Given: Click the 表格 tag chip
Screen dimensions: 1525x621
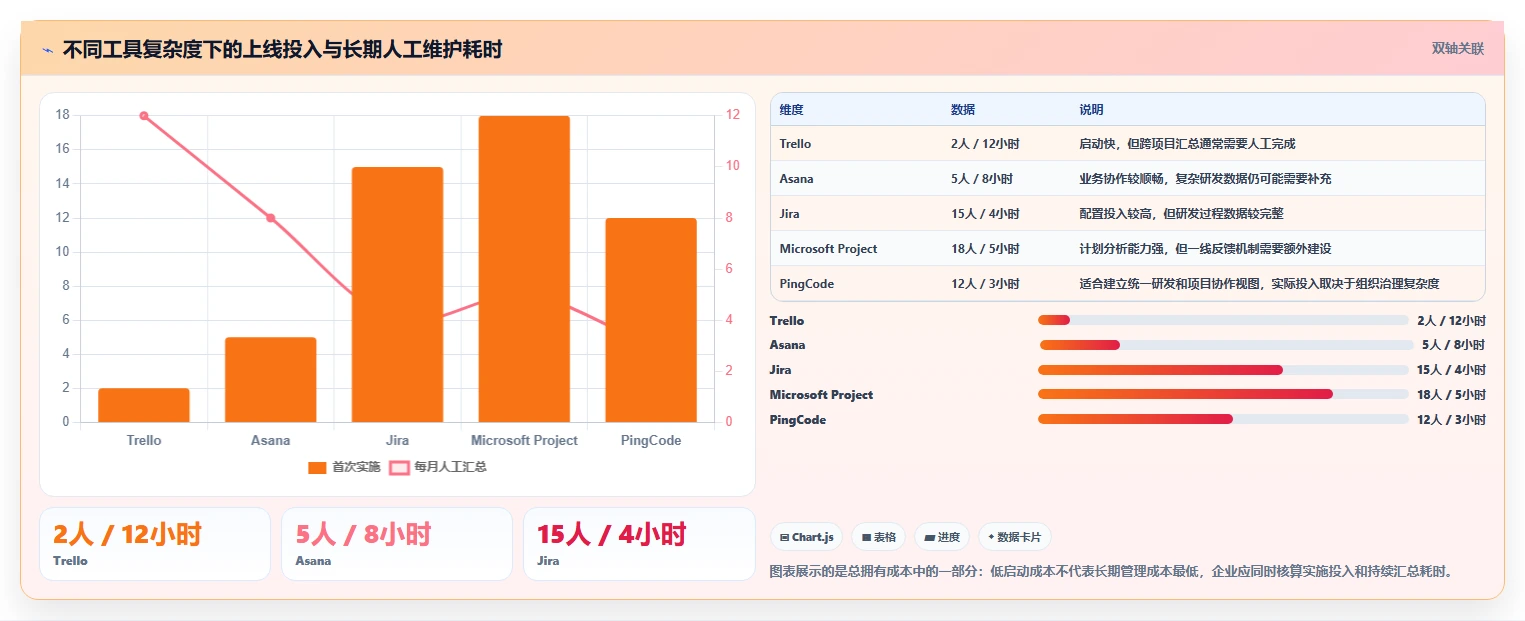Looking at the screenshot, I should 878,537.
